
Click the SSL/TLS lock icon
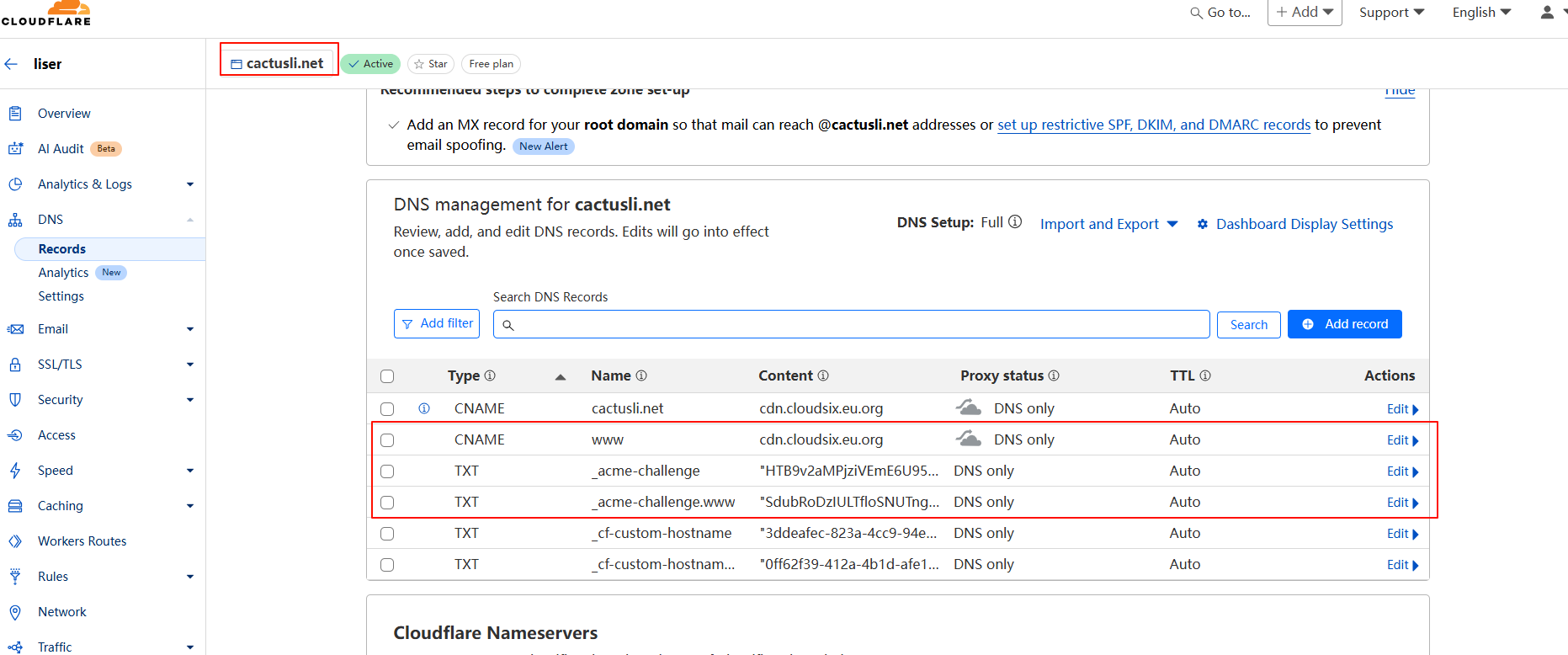pos(15,365)
